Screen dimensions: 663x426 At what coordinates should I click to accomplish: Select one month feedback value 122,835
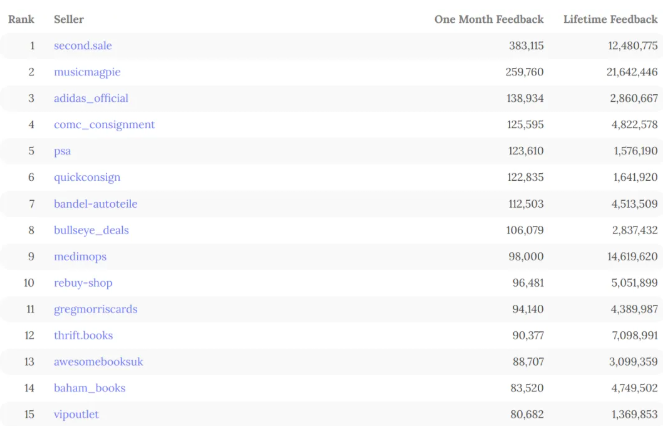[x=526, y=177]
